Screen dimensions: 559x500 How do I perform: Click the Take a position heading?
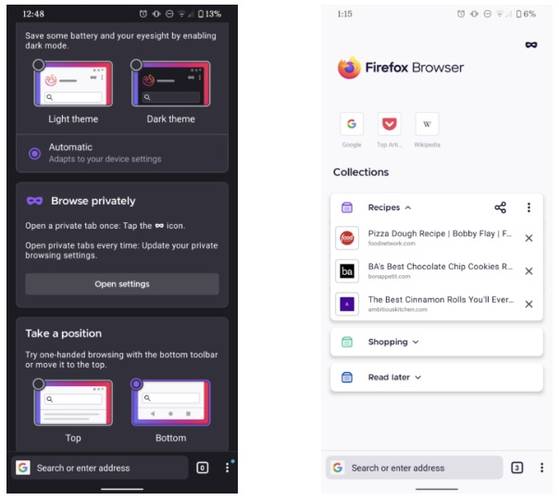[x=63, y=334]
